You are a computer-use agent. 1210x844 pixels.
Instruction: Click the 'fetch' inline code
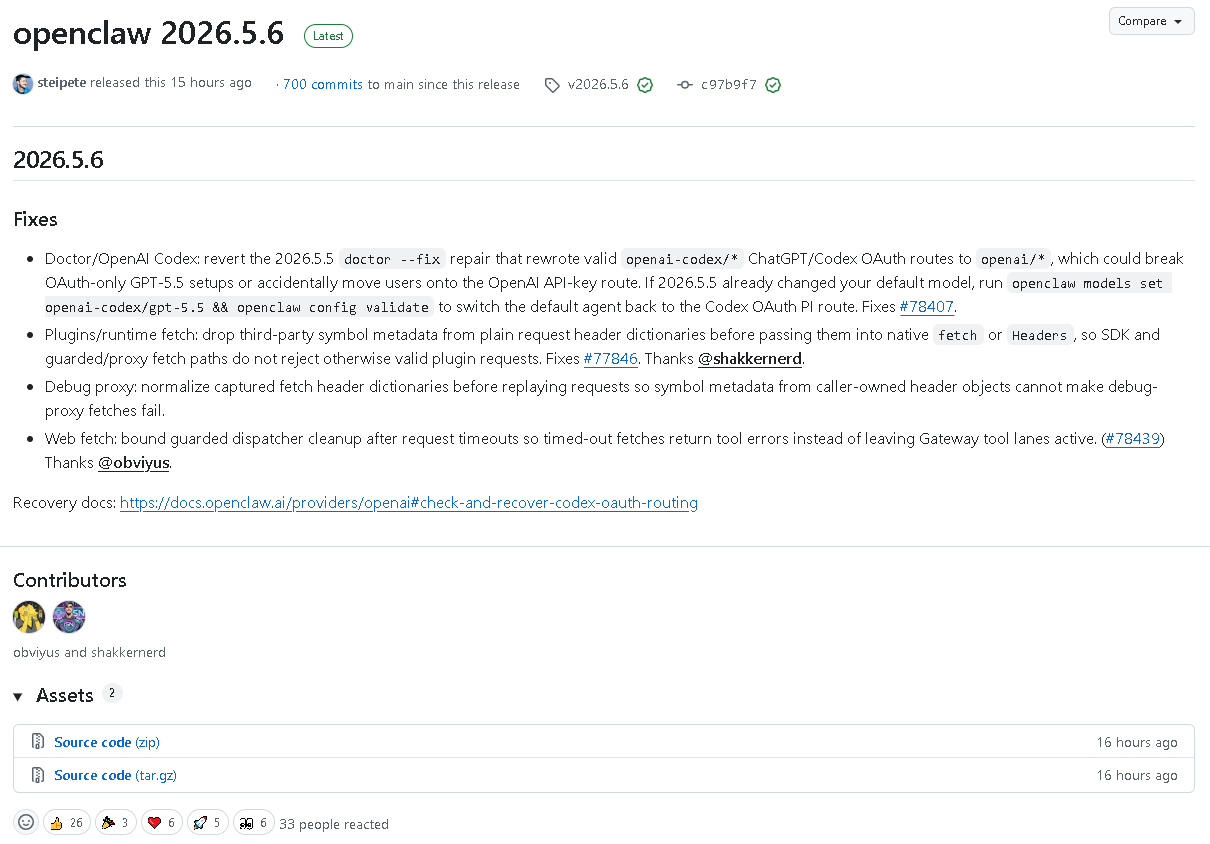957,335
